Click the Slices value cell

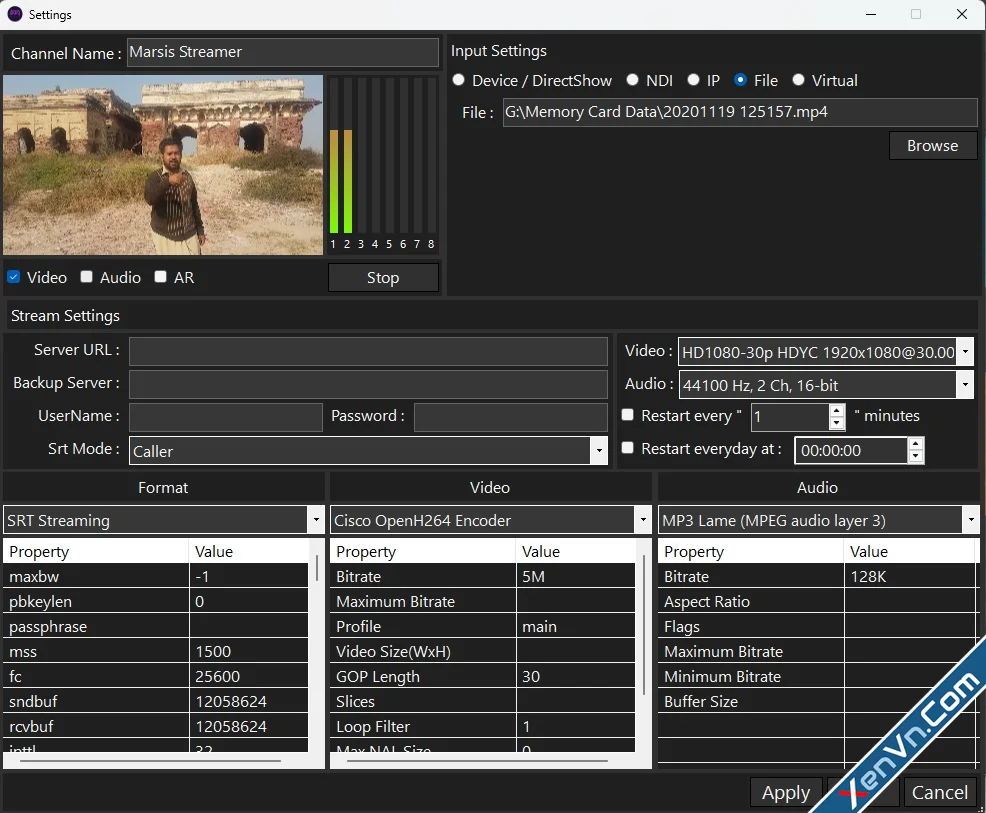[576, 701]
